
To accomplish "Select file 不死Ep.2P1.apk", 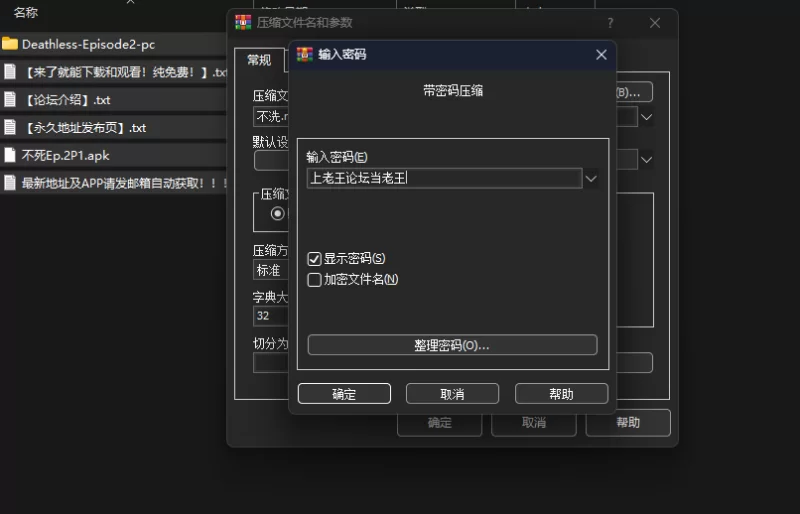I will (65, 155).
